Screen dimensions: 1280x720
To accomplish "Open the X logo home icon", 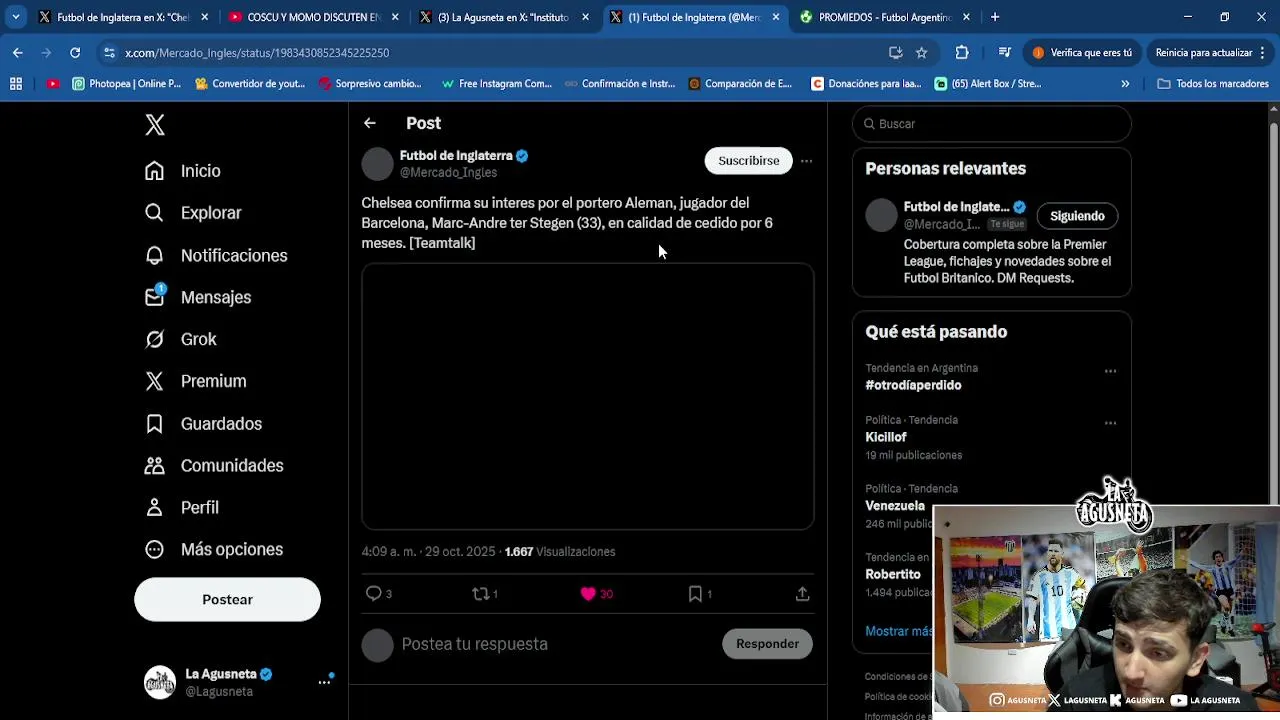I will pos(155,124).
